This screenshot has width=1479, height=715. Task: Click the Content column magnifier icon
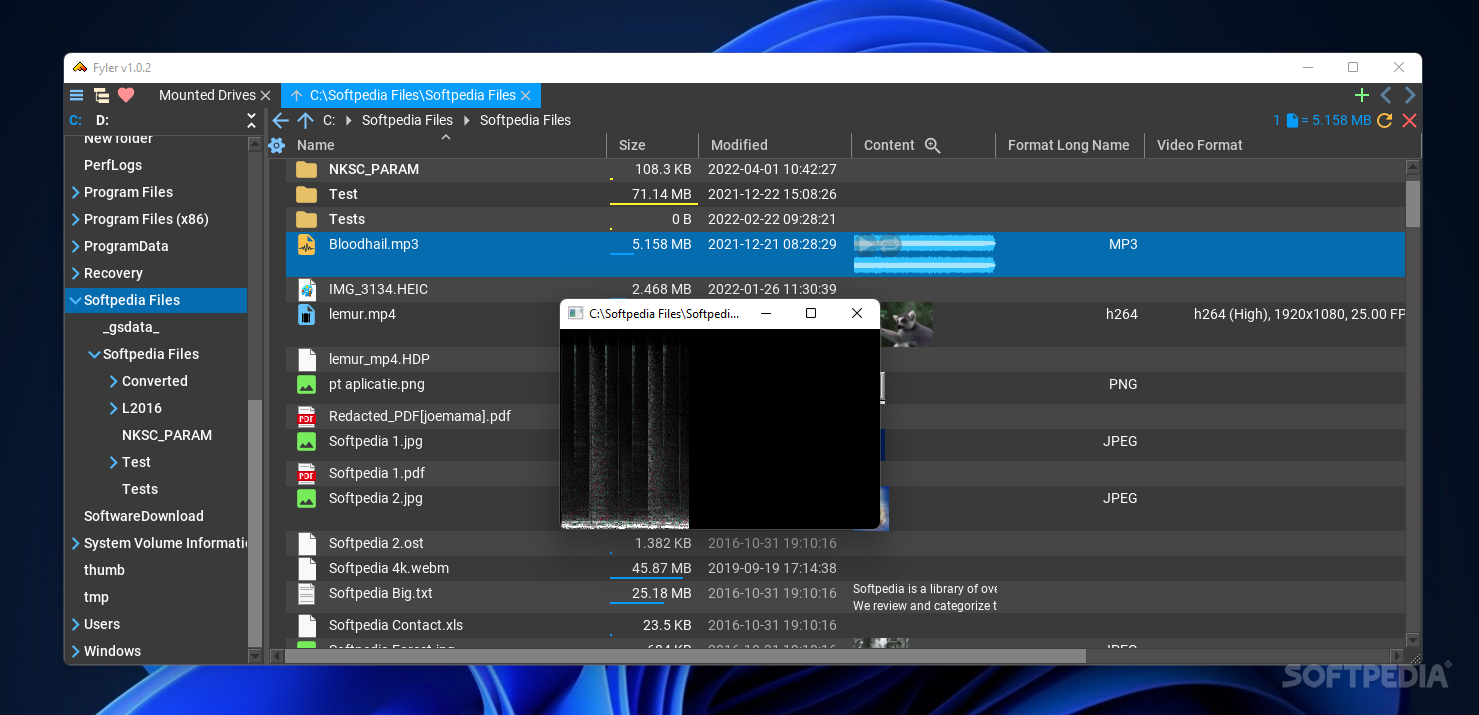(932, 145)
